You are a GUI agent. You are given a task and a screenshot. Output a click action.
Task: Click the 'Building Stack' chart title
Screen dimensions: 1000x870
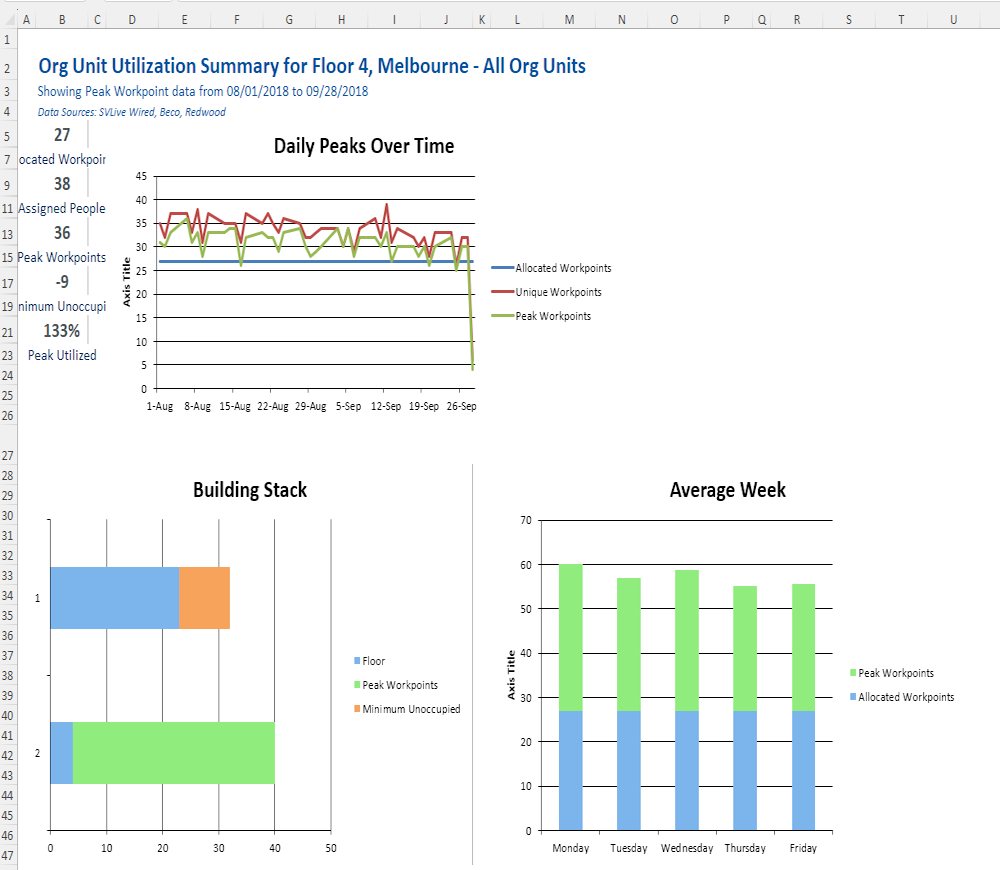coord(250,490)
